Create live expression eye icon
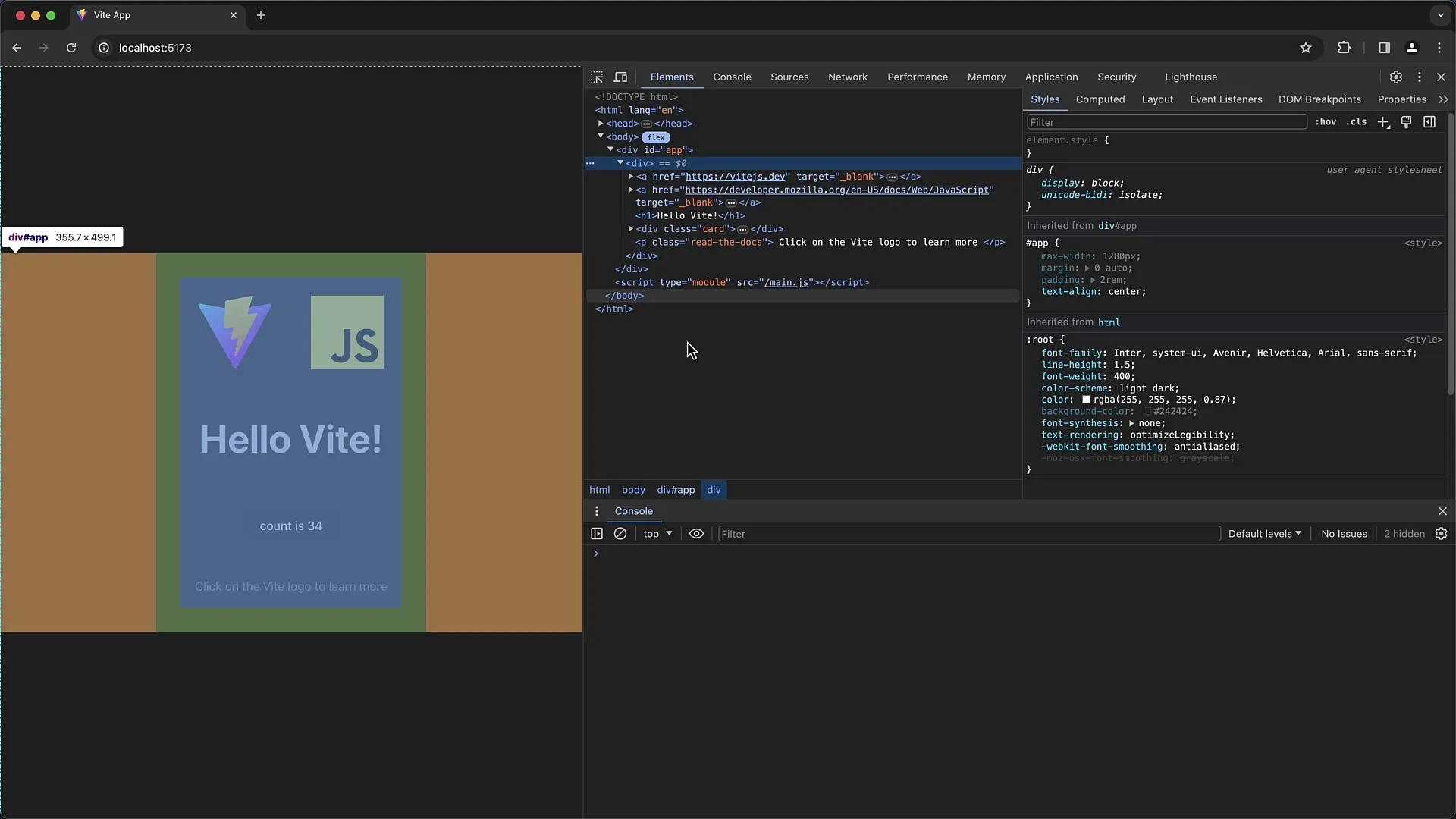The width and height of the screenshot is (1456, 819). (x=696, y=534)
